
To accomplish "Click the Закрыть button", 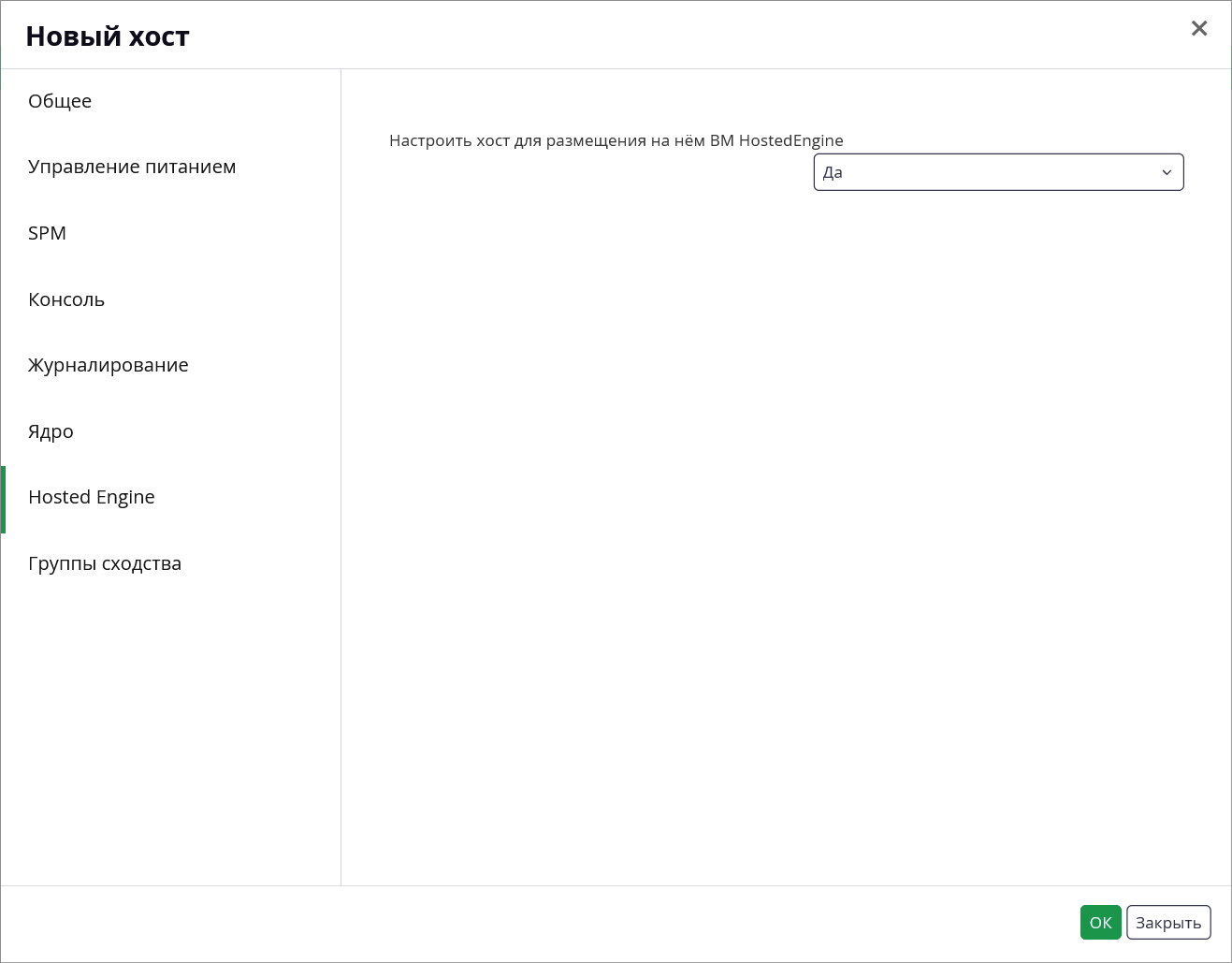I will coord(1168,923).
